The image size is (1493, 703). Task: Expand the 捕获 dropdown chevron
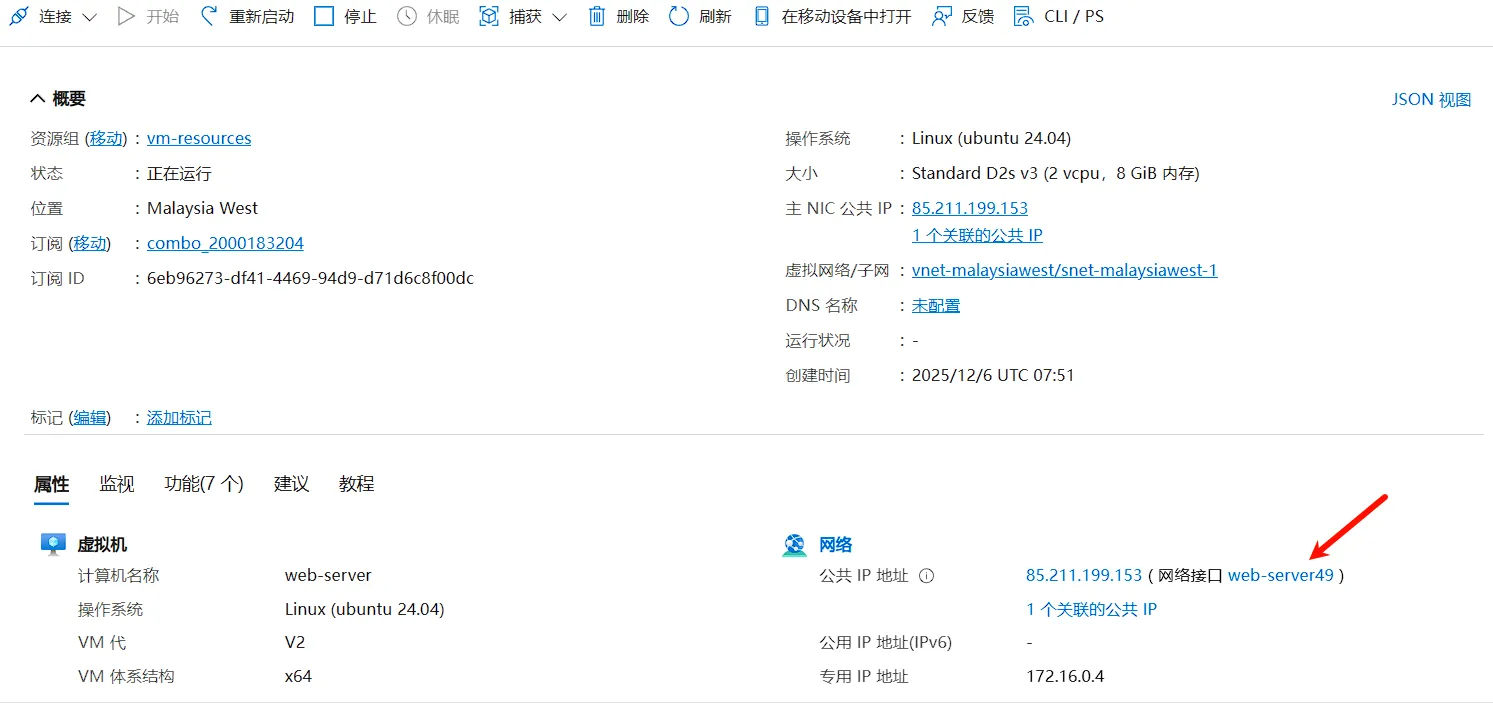pyautogui.click(x=560, y=15)
